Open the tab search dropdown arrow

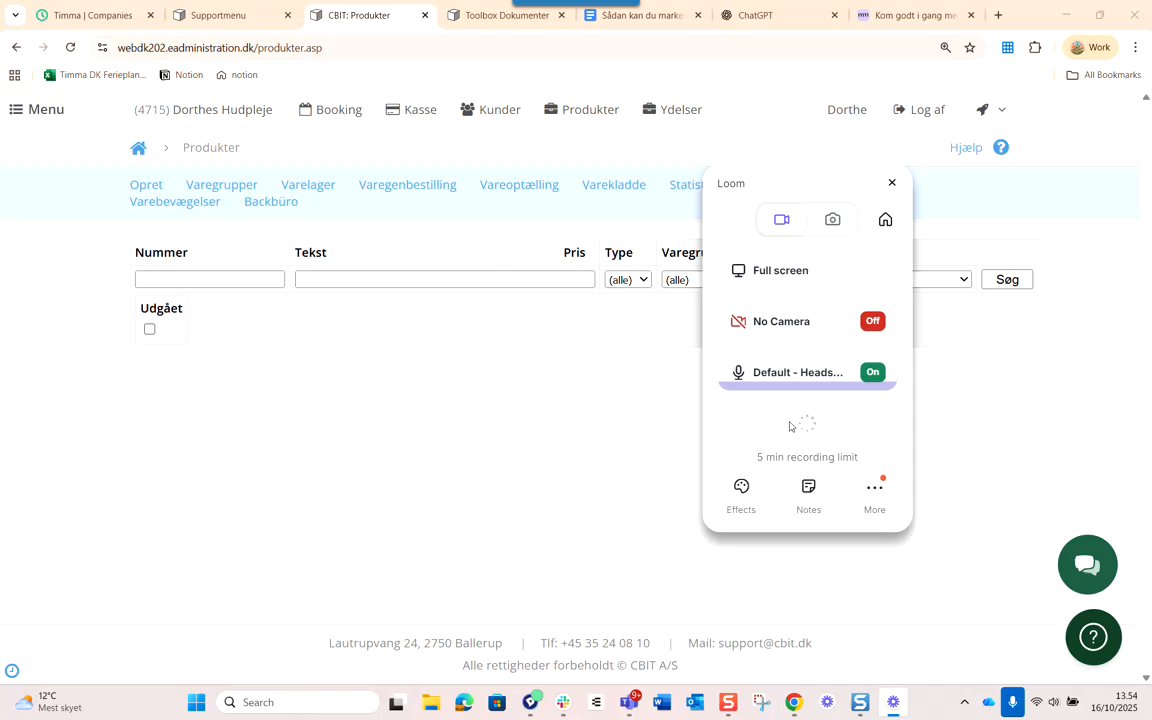tap(15, 15)
